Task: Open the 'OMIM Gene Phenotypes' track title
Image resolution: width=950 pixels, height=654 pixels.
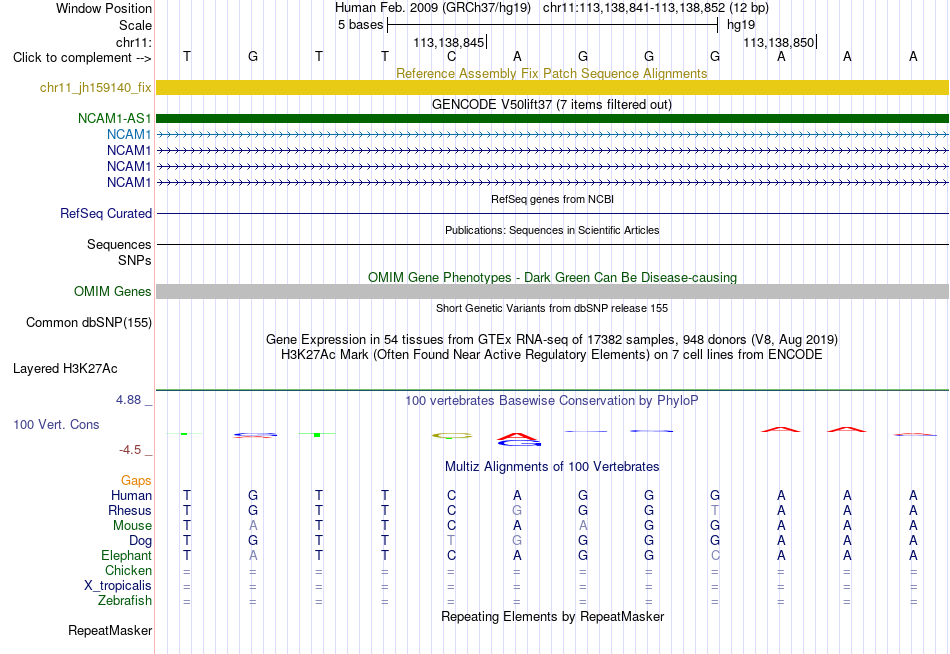Action: coord(552,278)
